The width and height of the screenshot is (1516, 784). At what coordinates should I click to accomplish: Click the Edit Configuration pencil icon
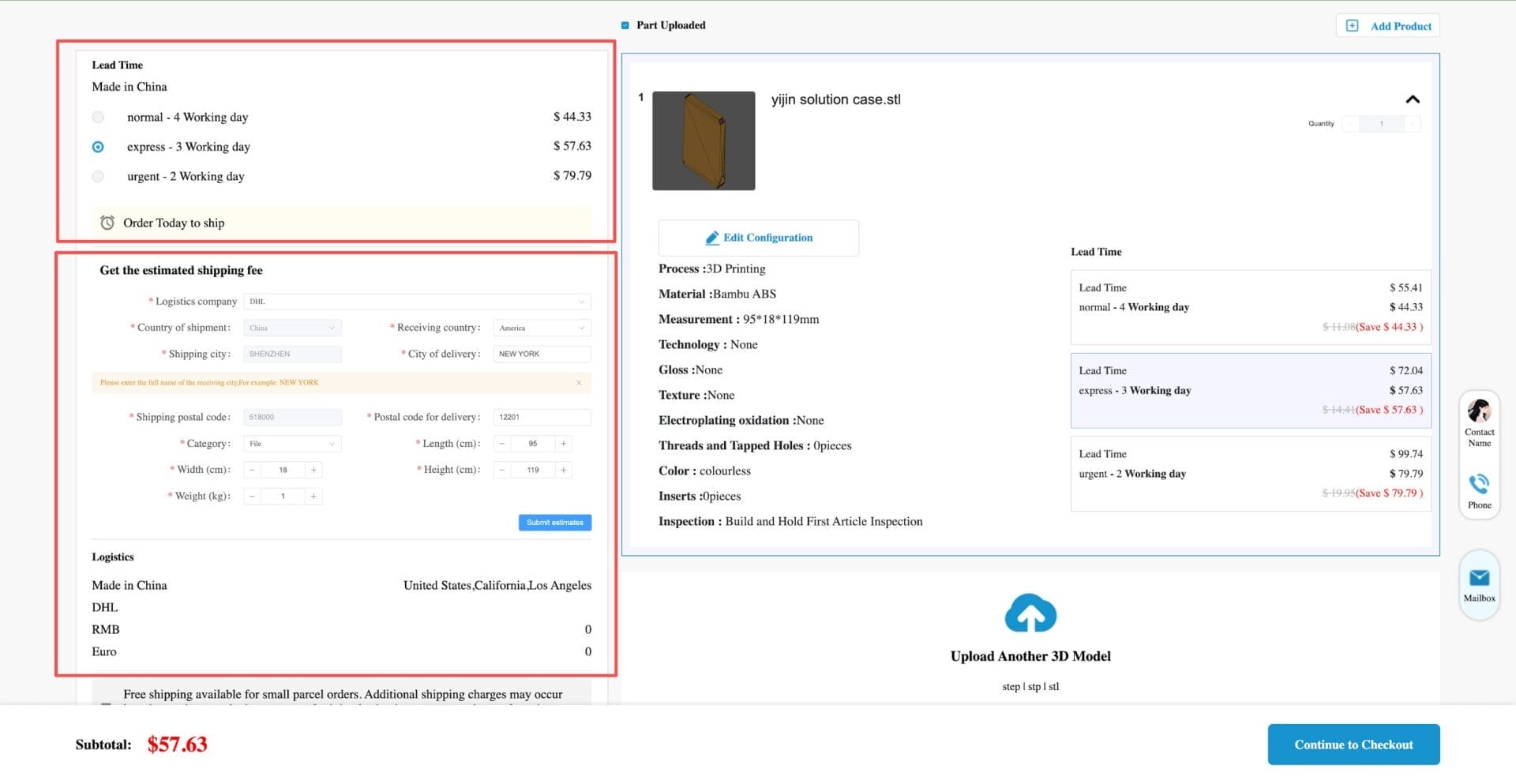pos(712,238)
